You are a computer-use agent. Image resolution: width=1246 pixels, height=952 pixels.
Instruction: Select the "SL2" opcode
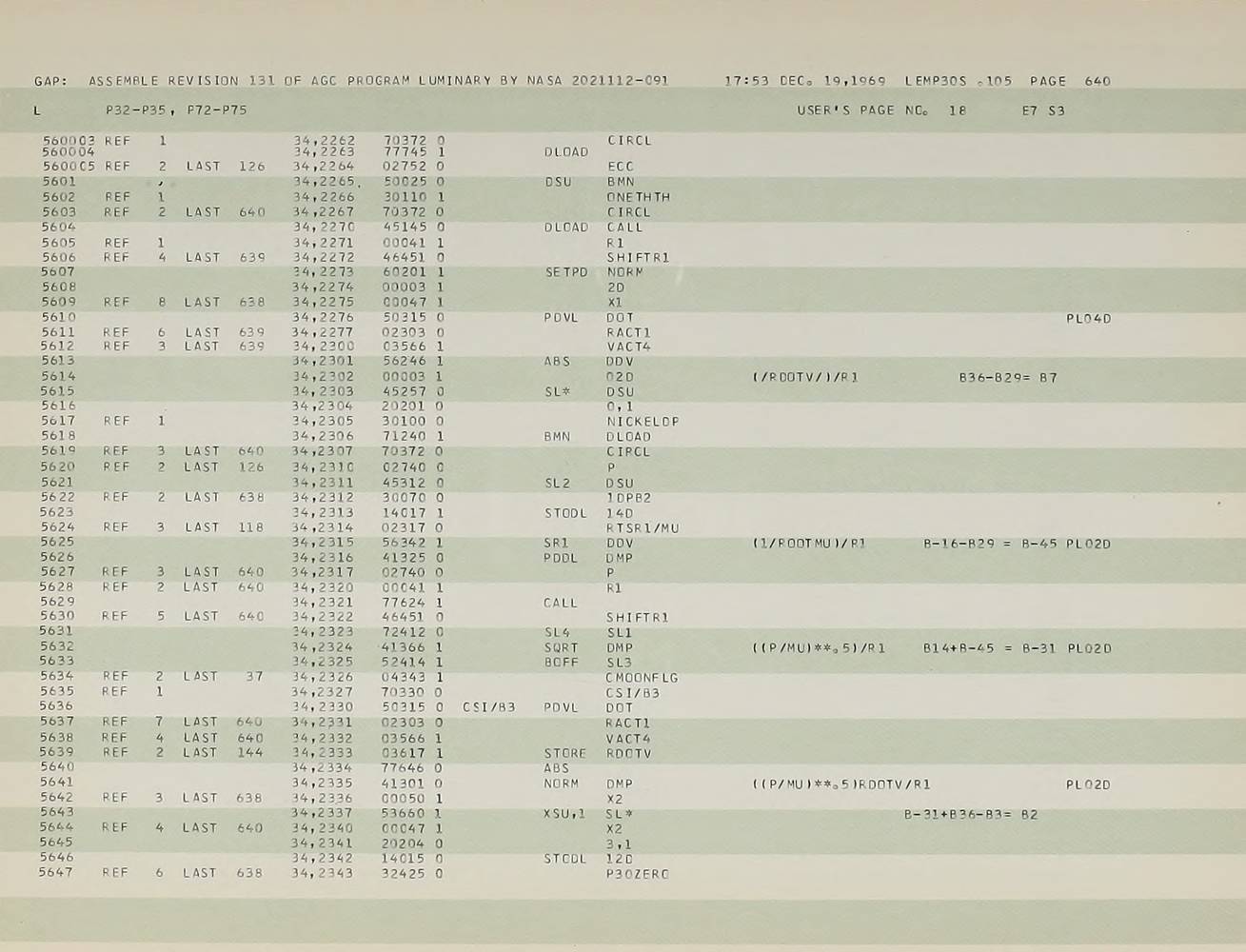tap(557, 483)
